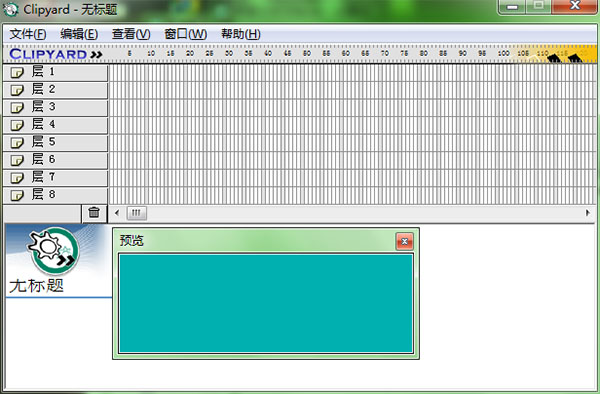
Task: Open the 窗口(W) menu
Action: [x=186, y=34]
